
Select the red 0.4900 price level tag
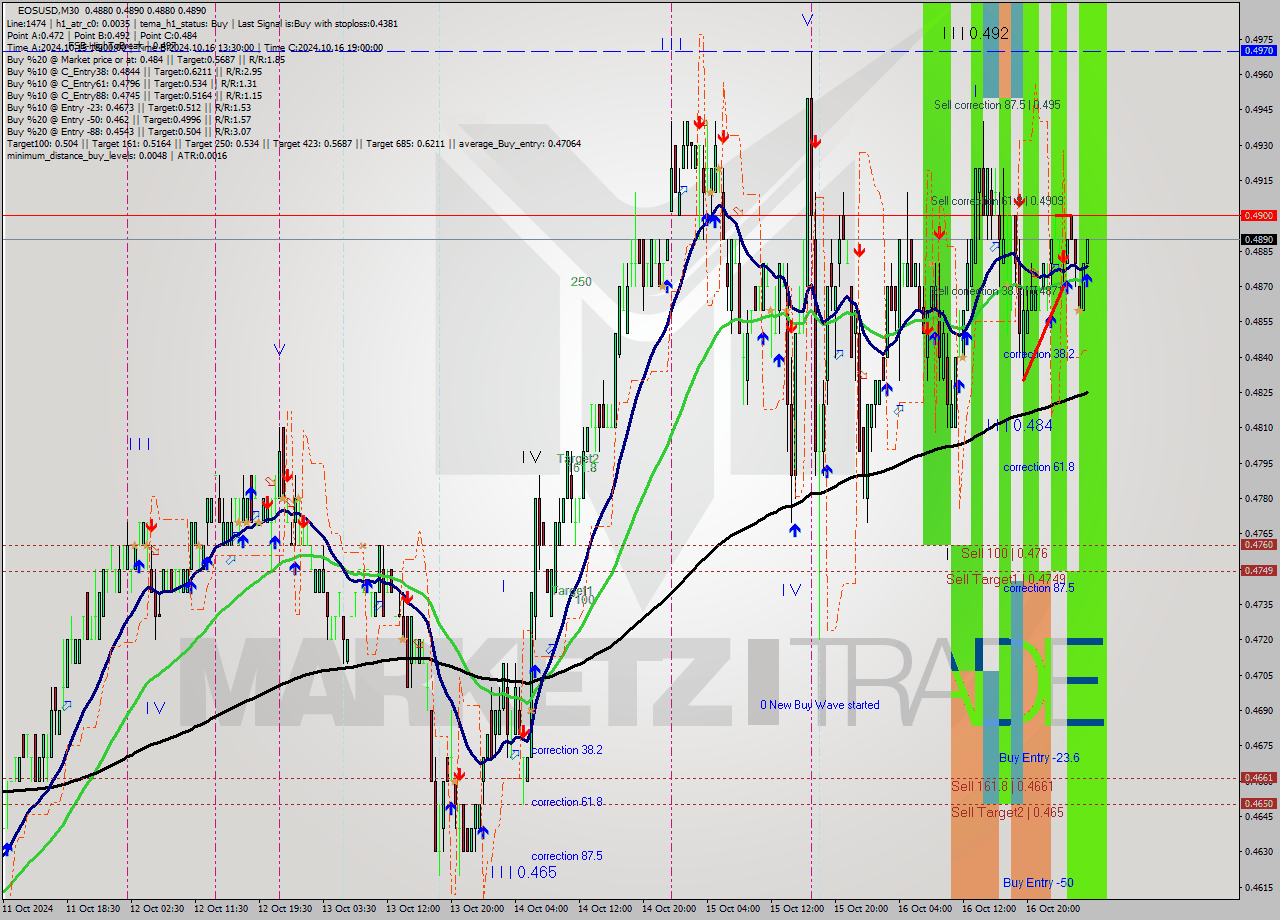point(1257,215)
